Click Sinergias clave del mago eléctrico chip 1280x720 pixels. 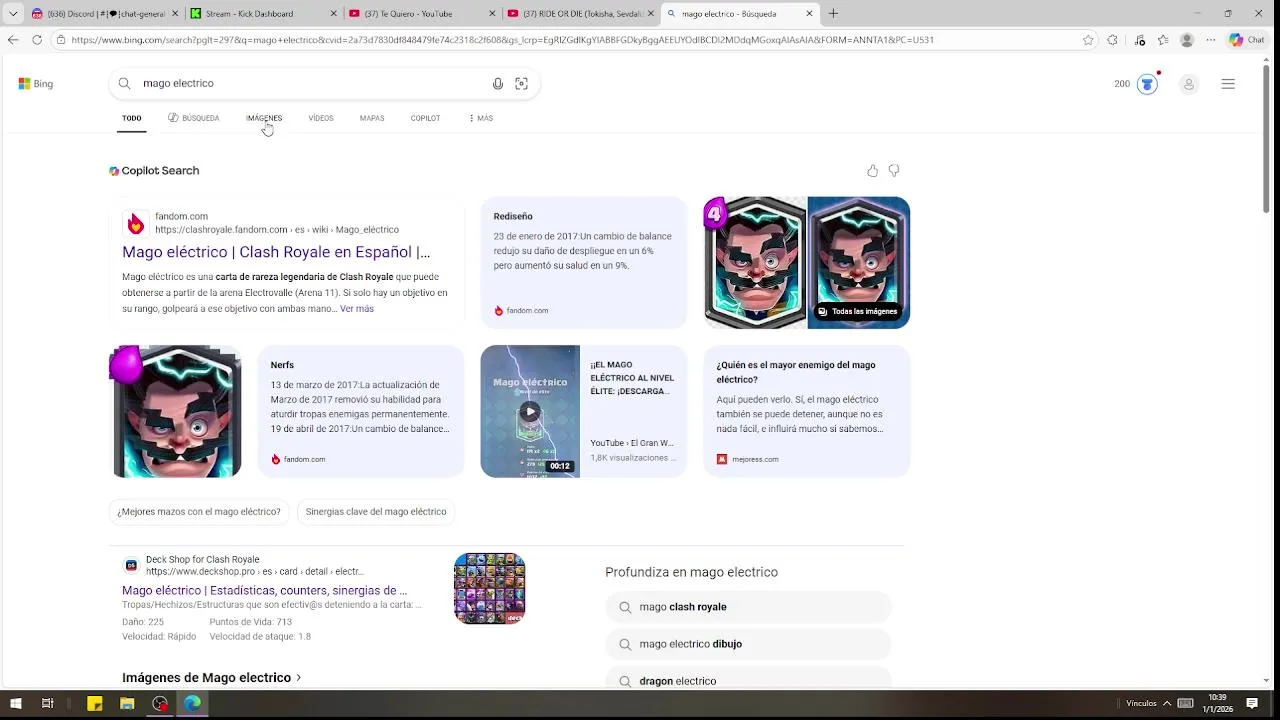pos(376,512)
